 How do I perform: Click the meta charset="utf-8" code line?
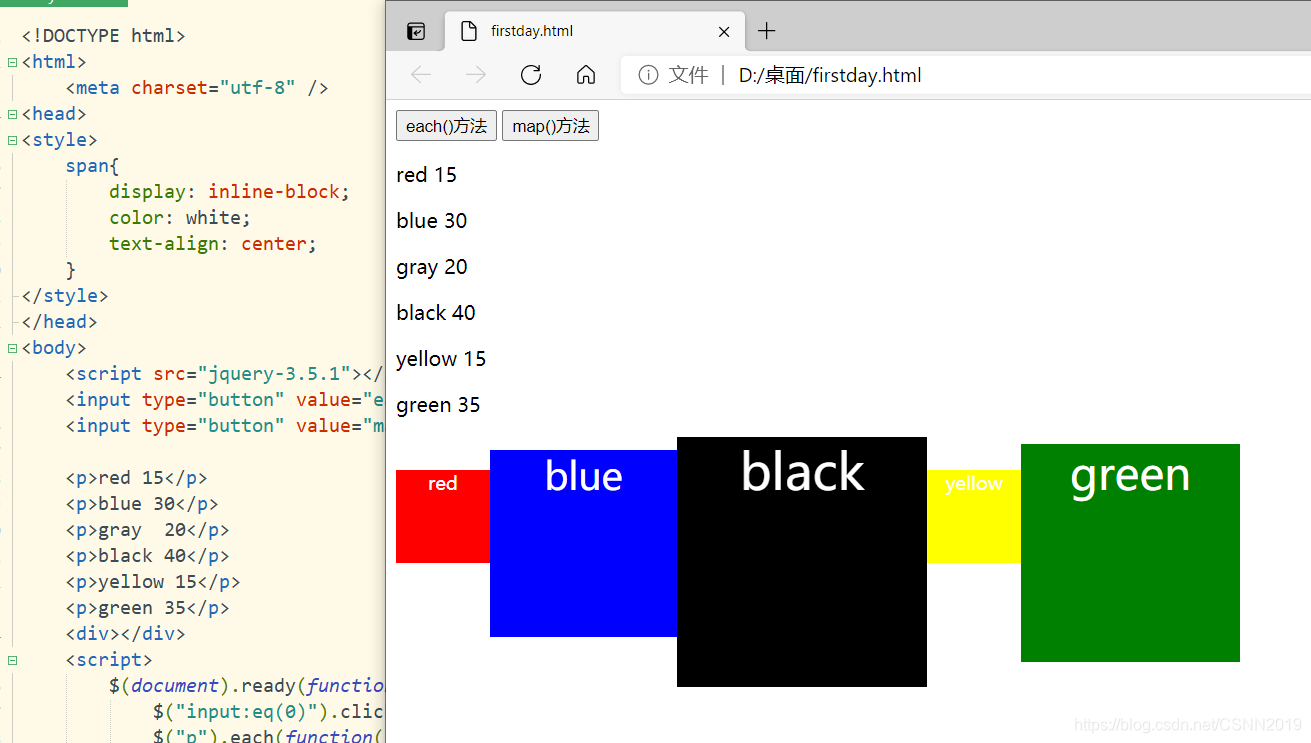pyautogui.click(x=197, y=88)
